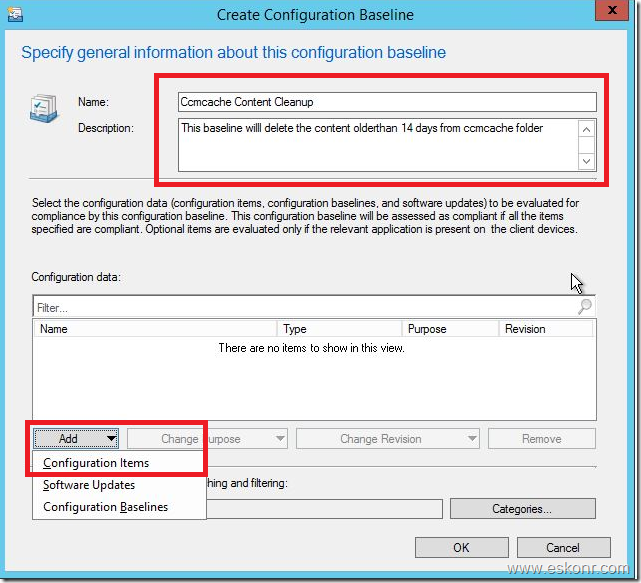Viewport: 641px width, 583px height.
Task: Click the Purpose column header
Action: point(450,329)
